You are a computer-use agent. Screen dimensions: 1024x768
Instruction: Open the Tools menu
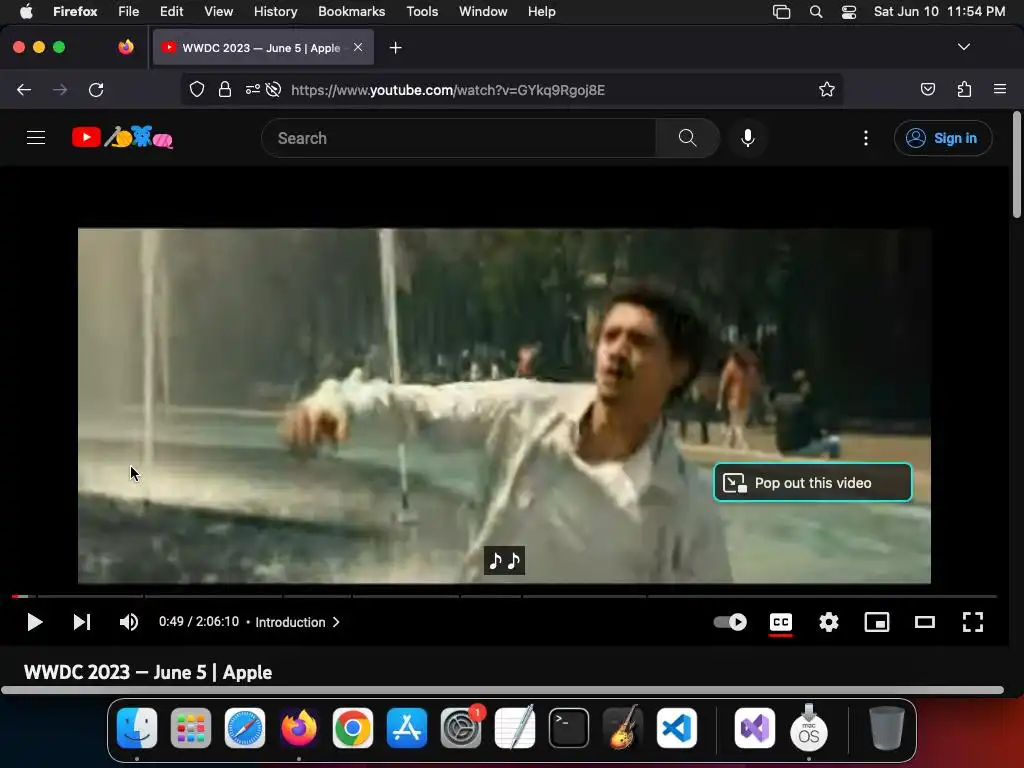pyautogui.click(x=422, y=11)
